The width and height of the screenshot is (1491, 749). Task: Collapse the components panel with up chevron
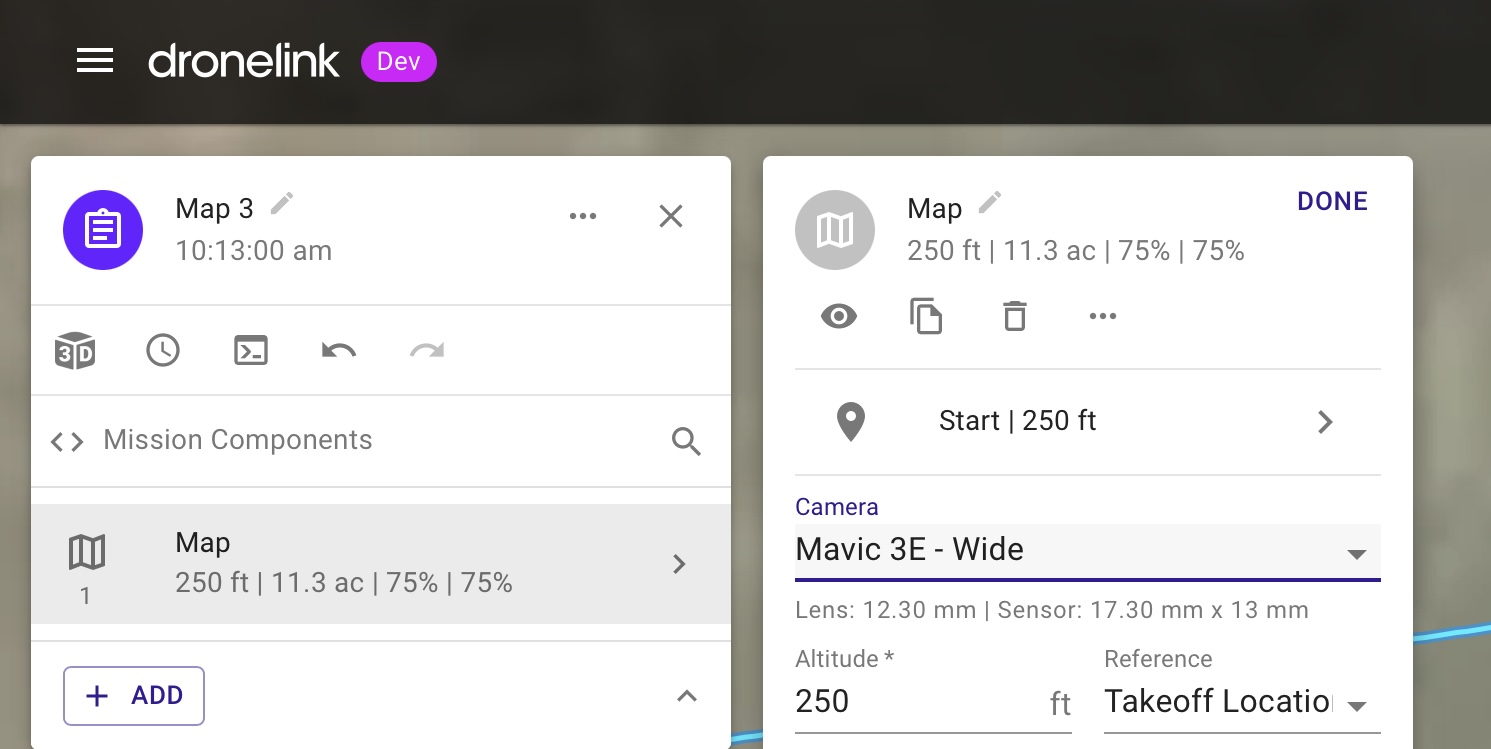tap(686, 696)
